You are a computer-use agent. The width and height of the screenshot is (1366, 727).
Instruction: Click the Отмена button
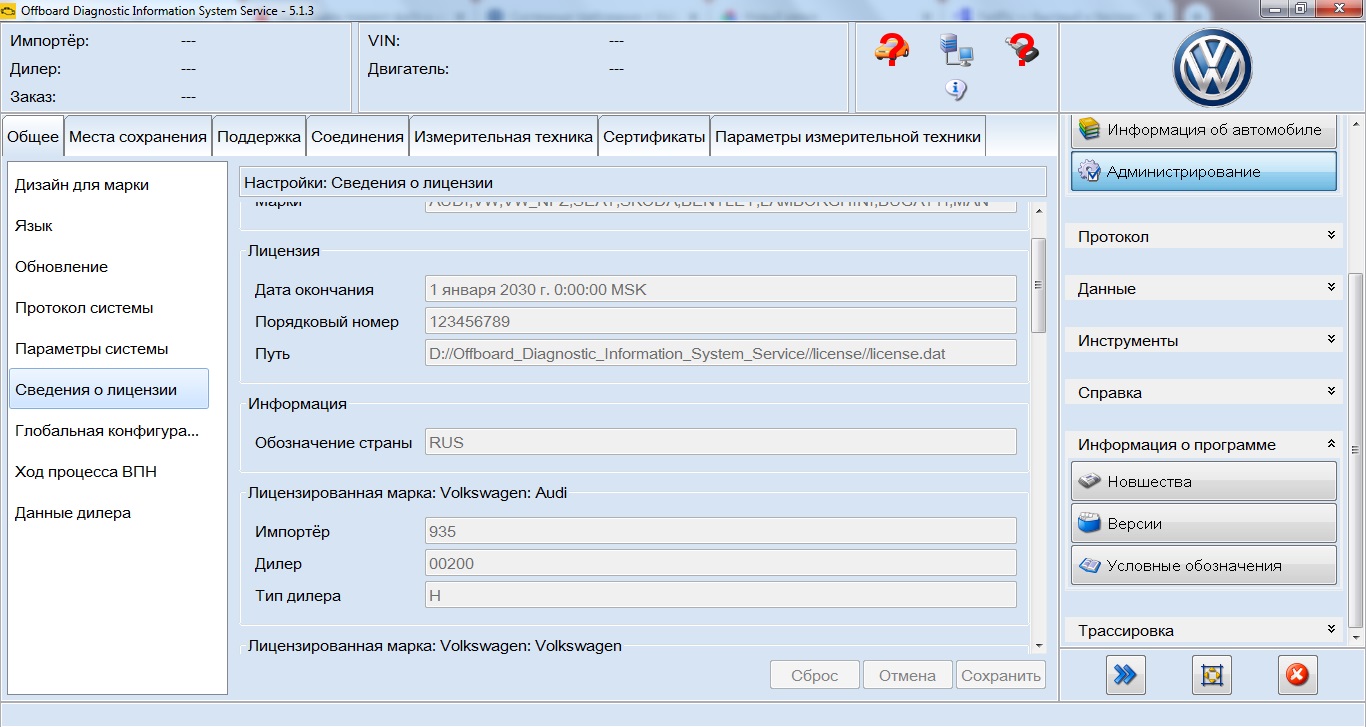click(x=907, y=675)
